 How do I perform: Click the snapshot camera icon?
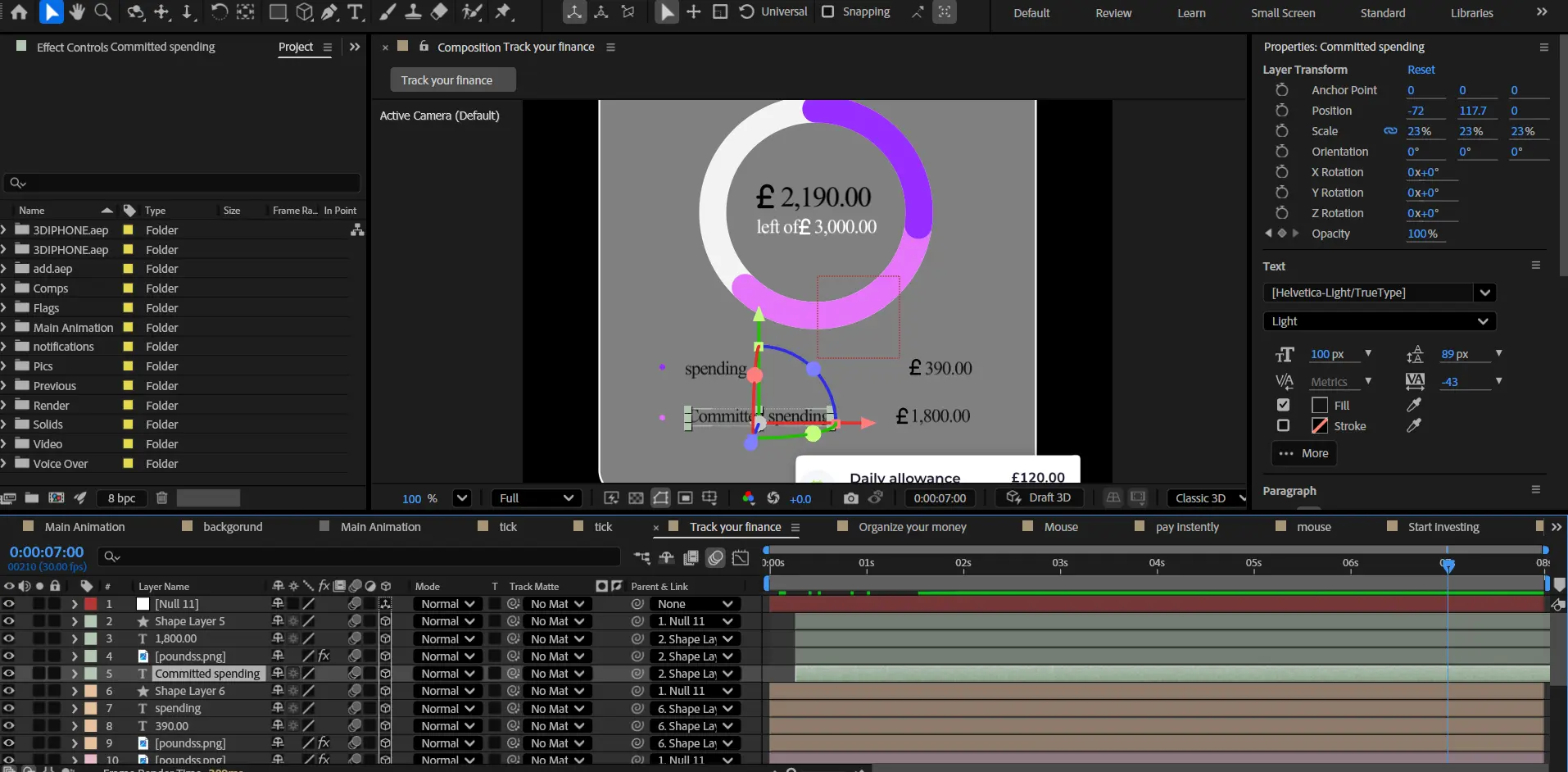(851, 498)
